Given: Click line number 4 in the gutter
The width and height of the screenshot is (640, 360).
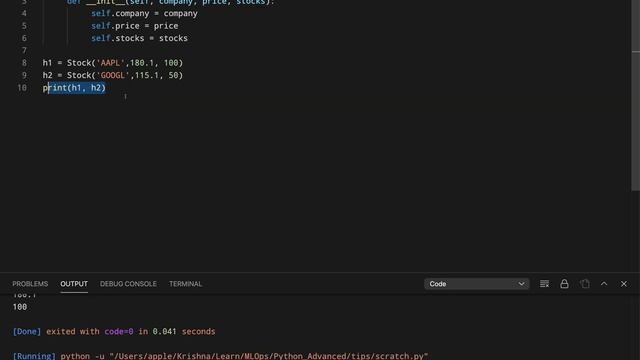Looking at the screenshot, I should (24, 13).
